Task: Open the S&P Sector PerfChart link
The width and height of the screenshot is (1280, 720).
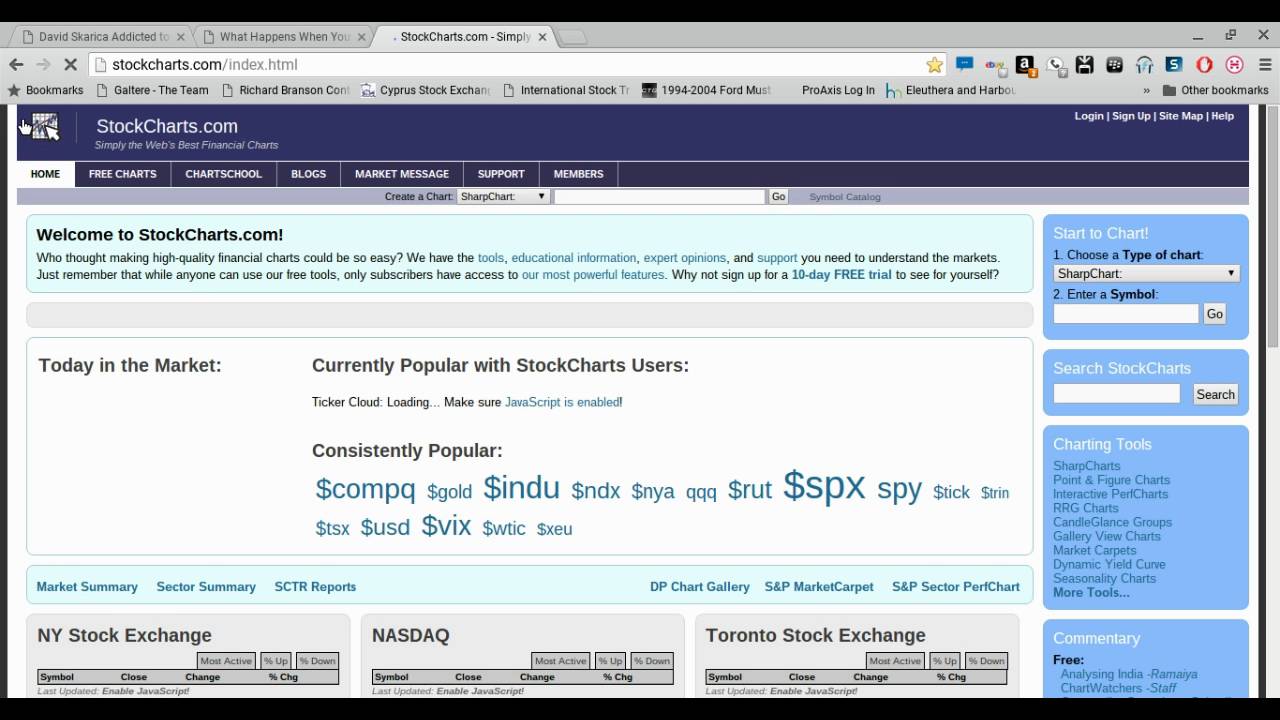Action: (x=956, y=587)
